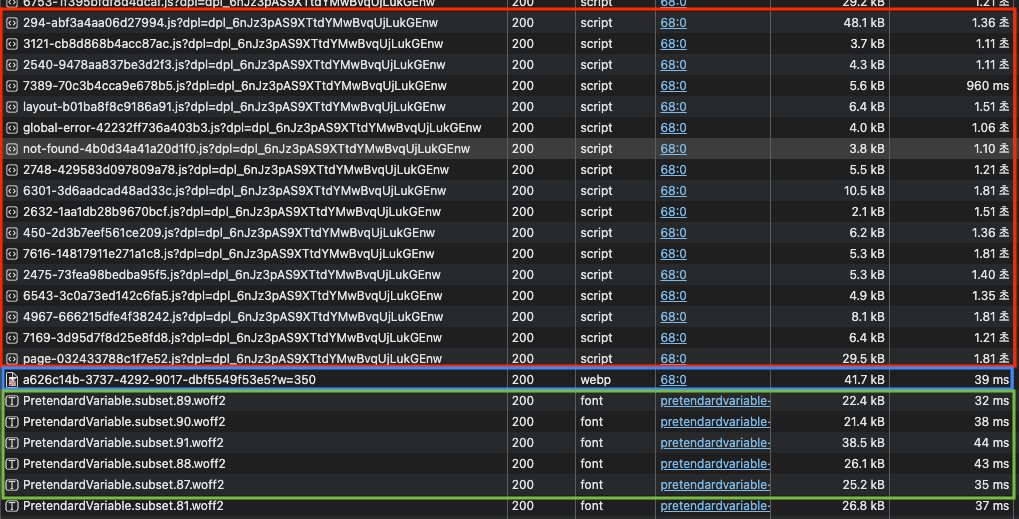
Task: Select the request name 2632-1aa1db28b9670bcf.js
Action: point(231,212)
